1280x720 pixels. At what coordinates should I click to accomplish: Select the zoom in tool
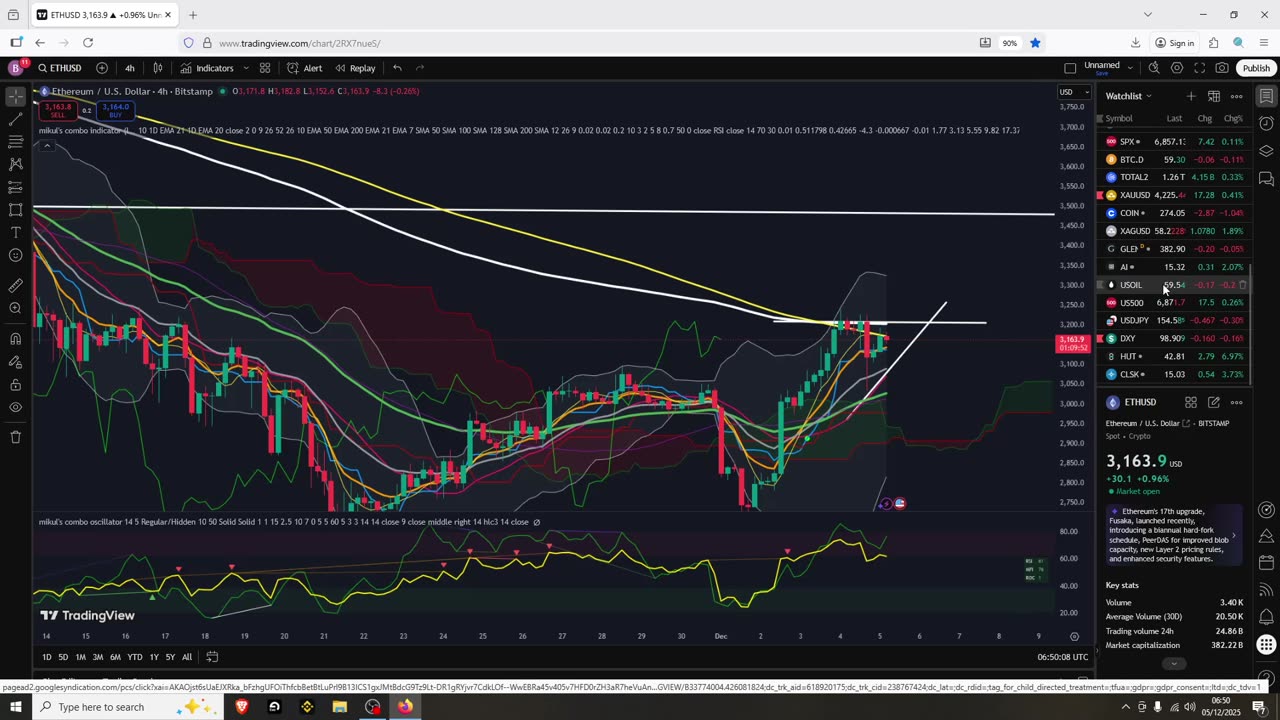pos(15,308)
